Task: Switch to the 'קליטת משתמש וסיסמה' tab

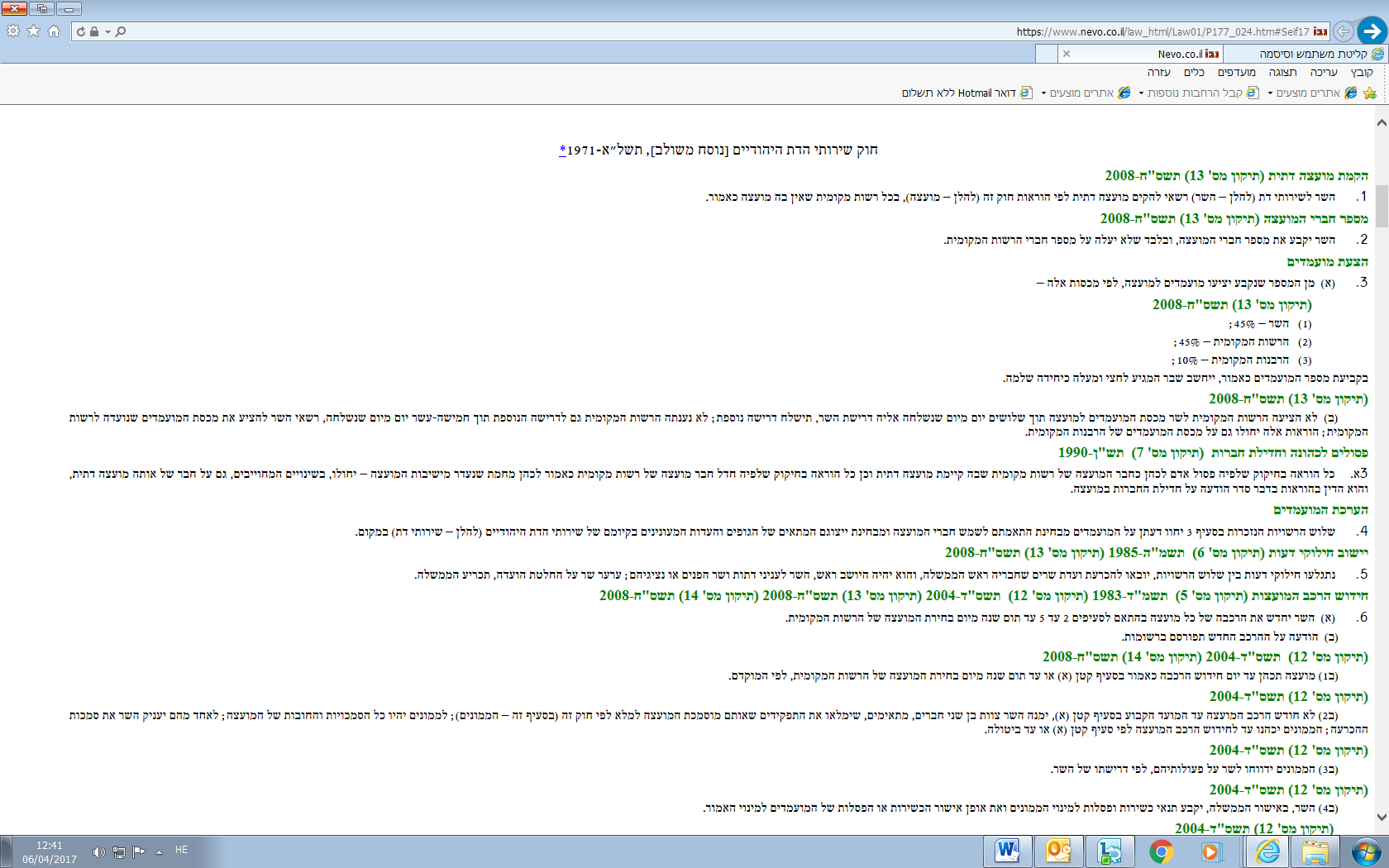Action: pyautogui.click(x=1313, y=54)
